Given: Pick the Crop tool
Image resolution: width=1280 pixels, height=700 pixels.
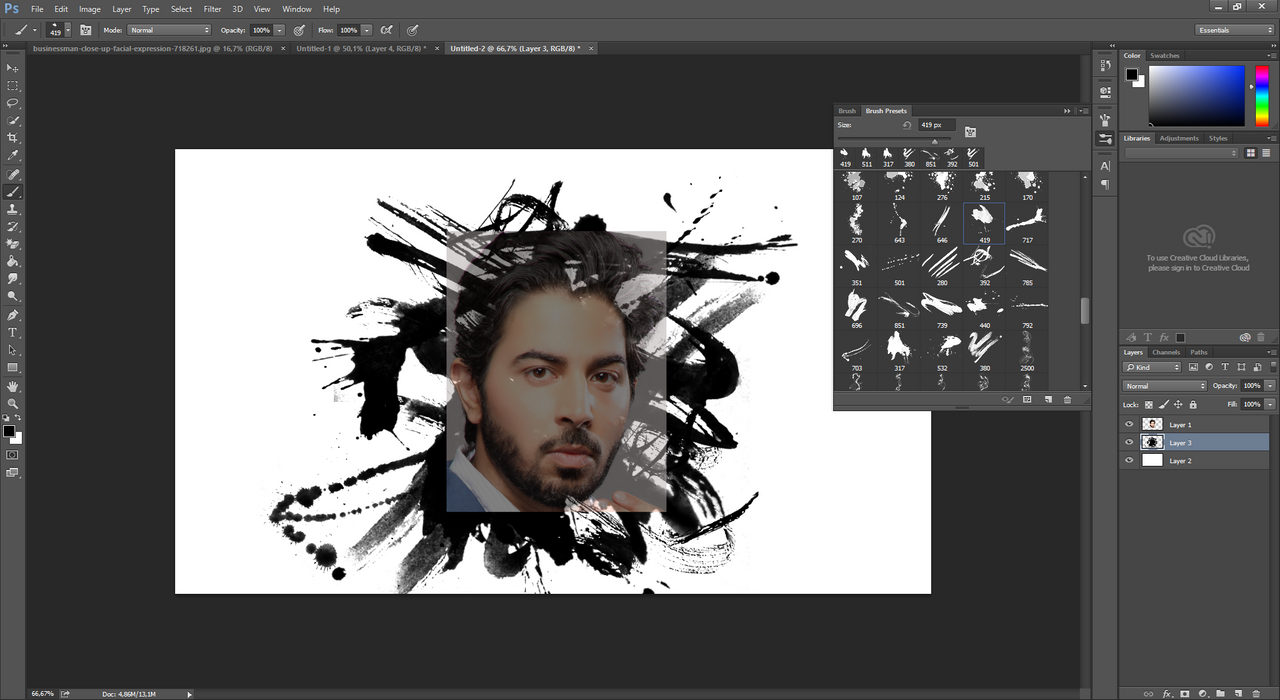Looking at the screenshot, I should coord(13,138).
